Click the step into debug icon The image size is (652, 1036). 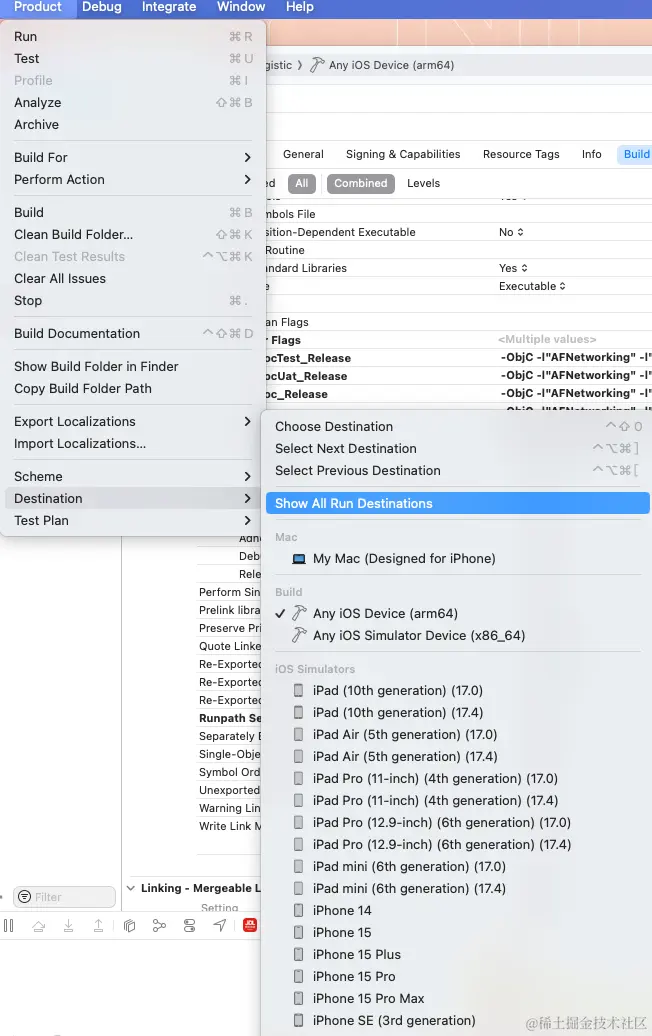68,926
